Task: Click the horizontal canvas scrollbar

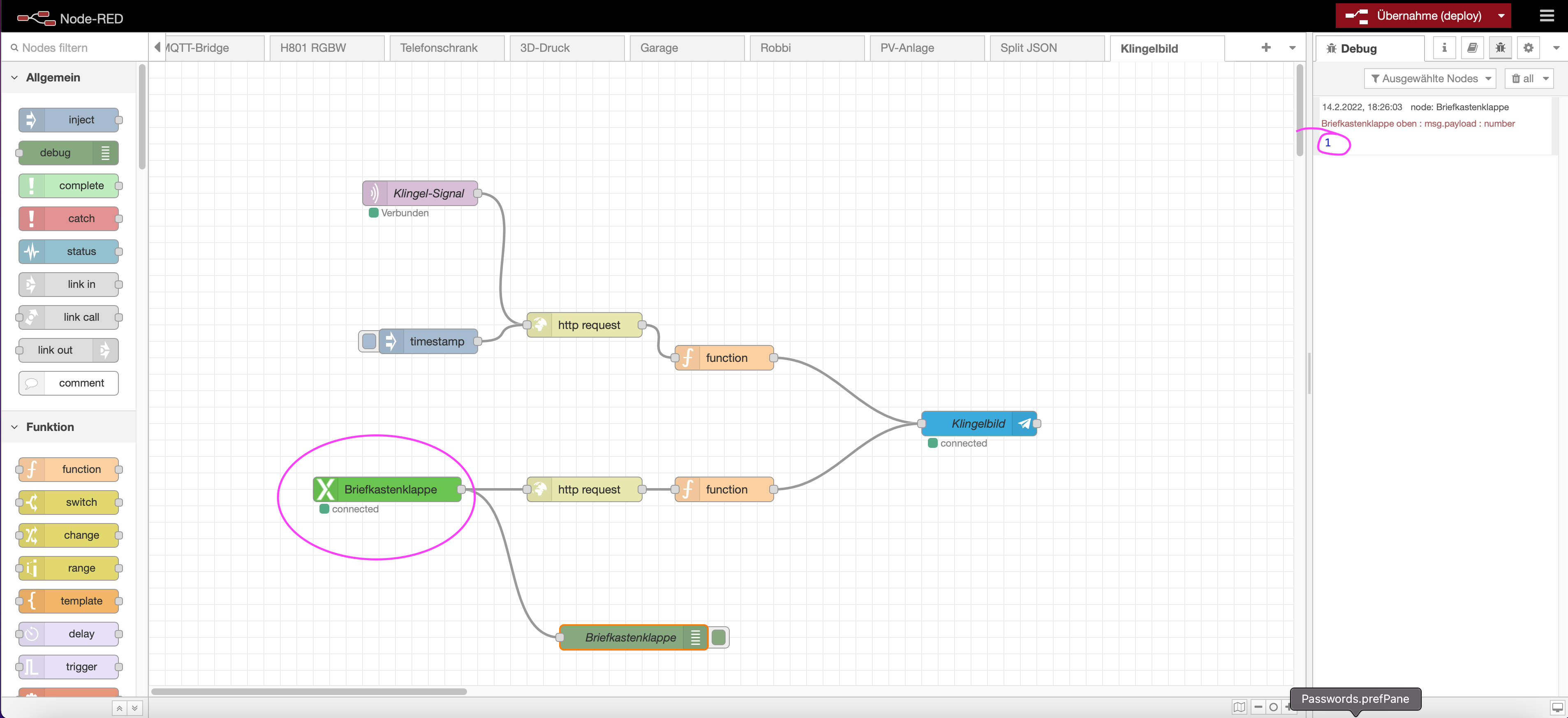Action: 309,691
